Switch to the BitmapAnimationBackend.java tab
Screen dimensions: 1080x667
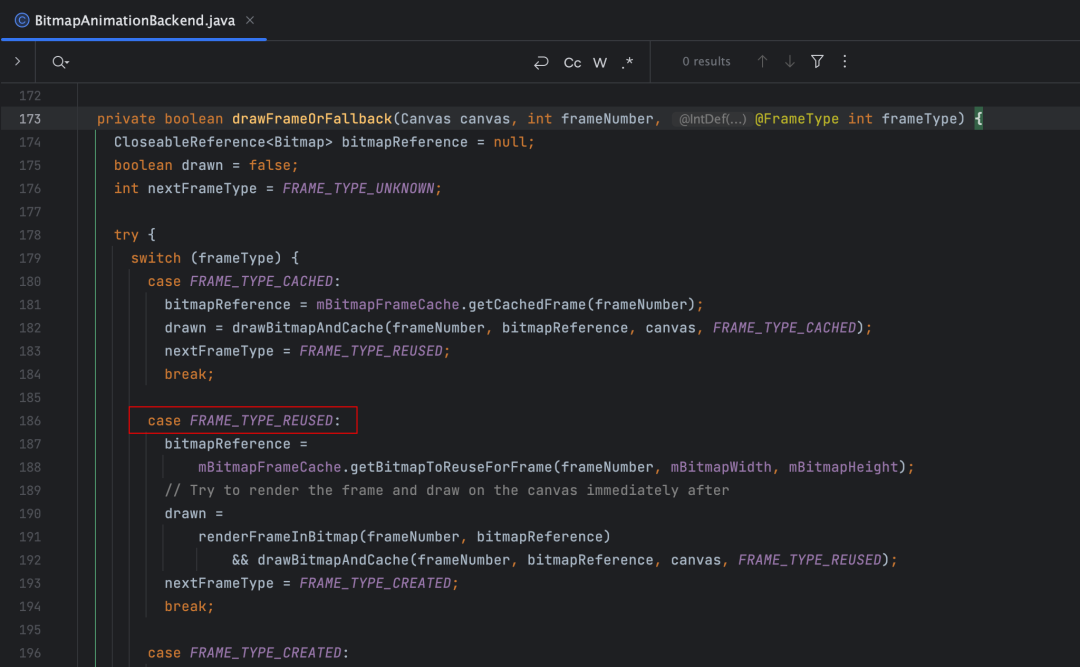point(134,21)
